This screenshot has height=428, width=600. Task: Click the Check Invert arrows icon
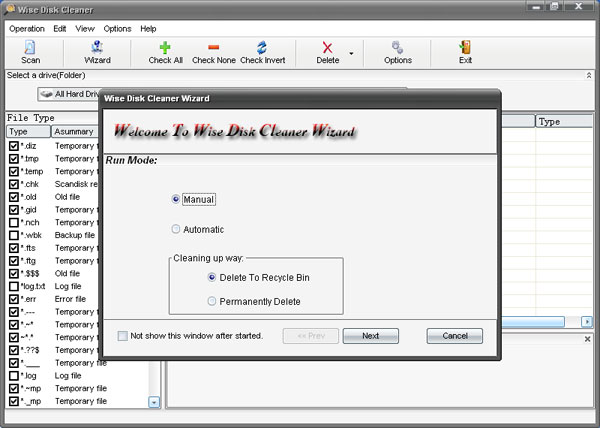[262, 48]
